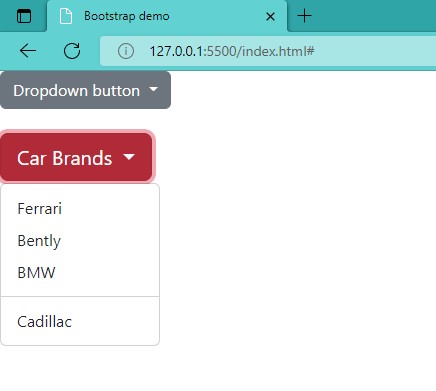Click the browser back arrow
This screenshot has width=436, height=391.
(x=28, y=51)
